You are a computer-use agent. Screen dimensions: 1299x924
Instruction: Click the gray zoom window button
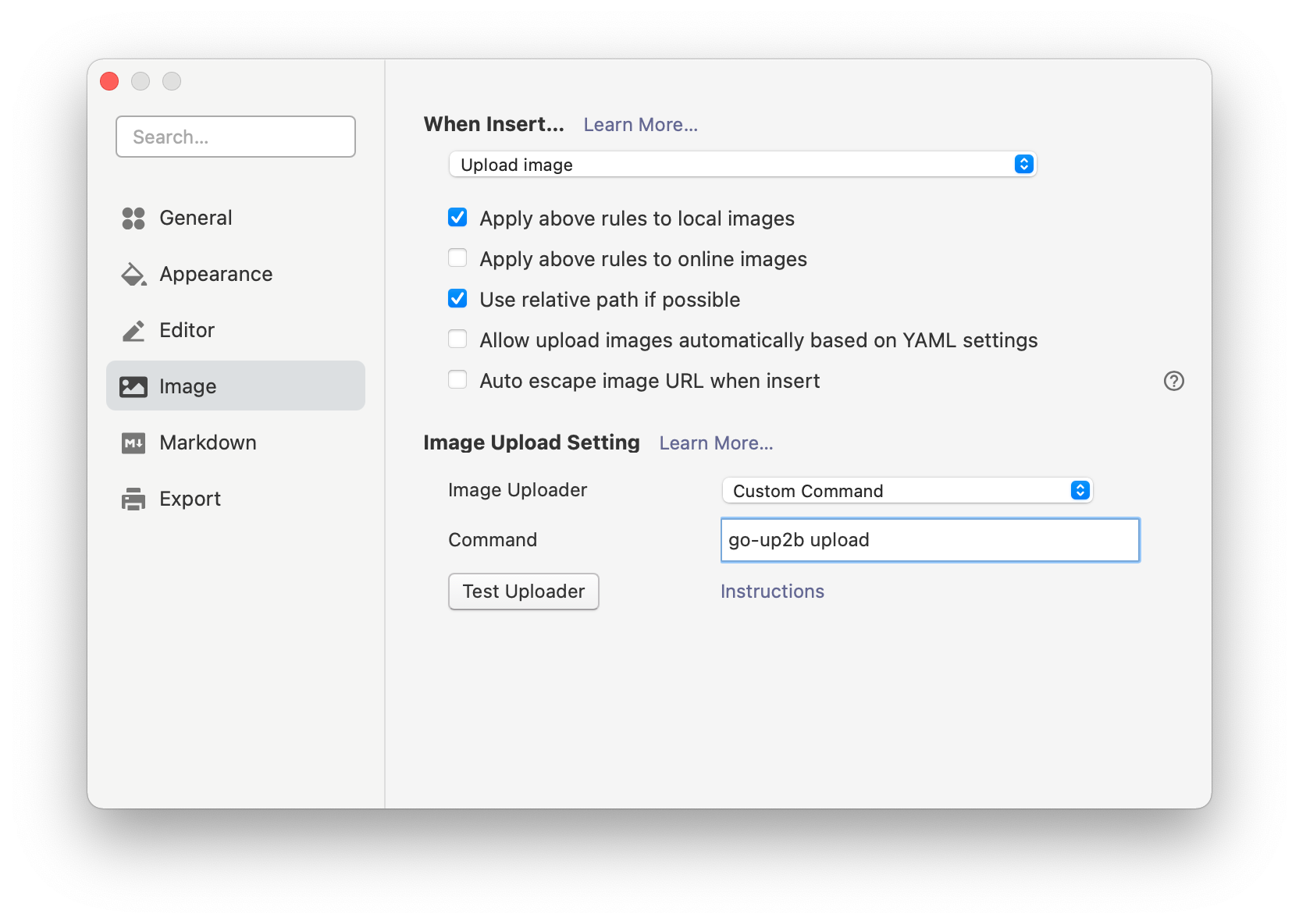pyautogui.click(x=172, y=81)
